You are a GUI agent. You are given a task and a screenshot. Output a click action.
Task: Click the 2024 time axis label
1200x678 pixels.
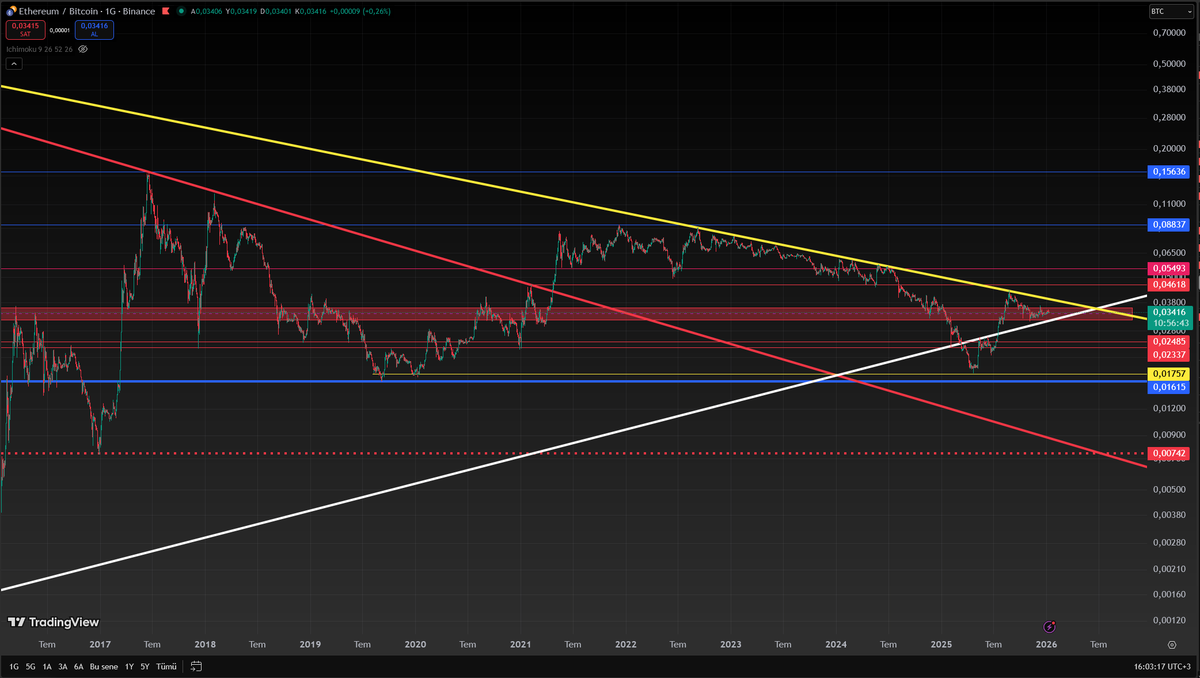click(x=837, y=645)
